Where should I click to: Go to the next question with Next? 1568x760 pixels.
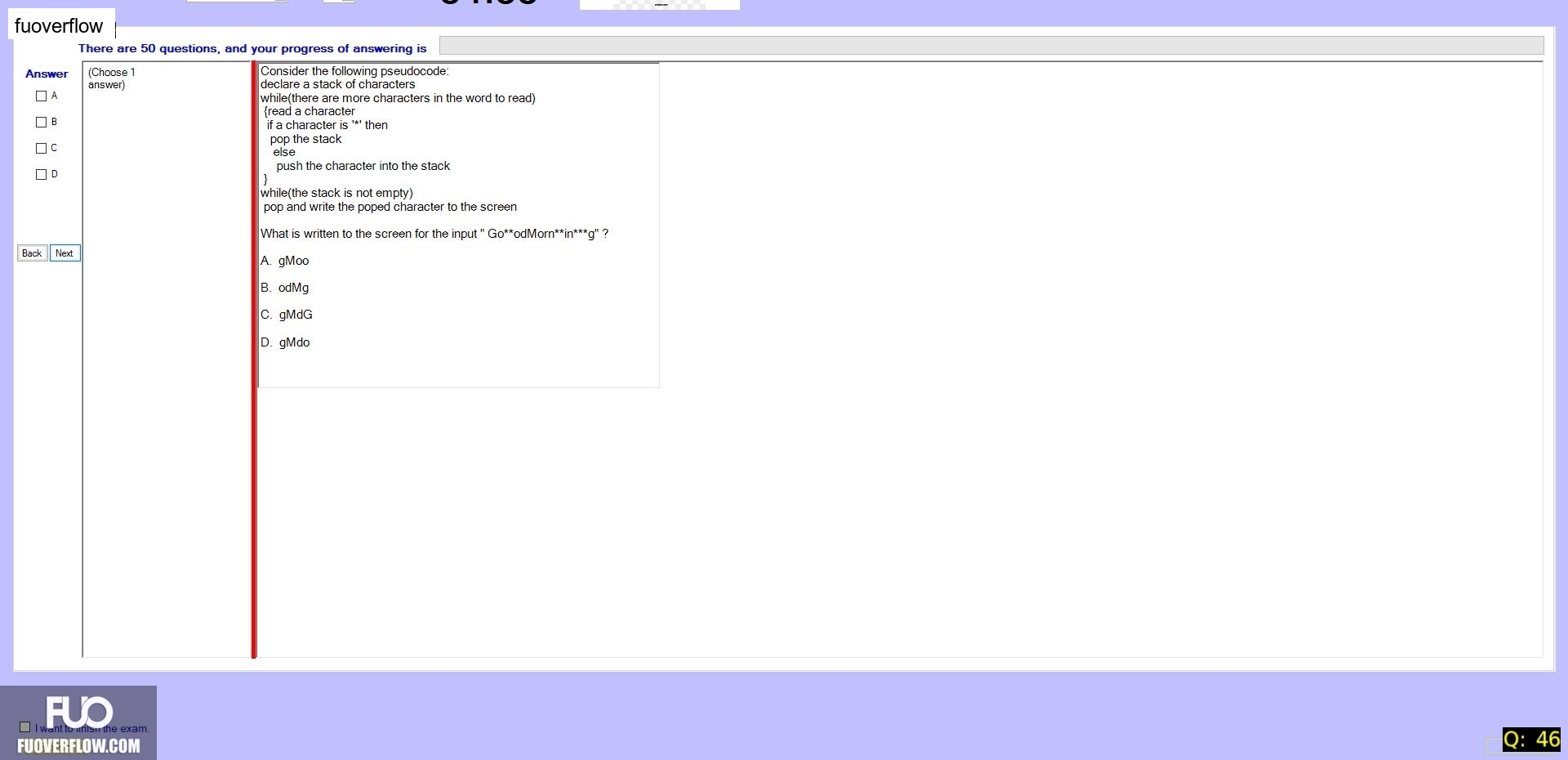click(x=65, y=253)
